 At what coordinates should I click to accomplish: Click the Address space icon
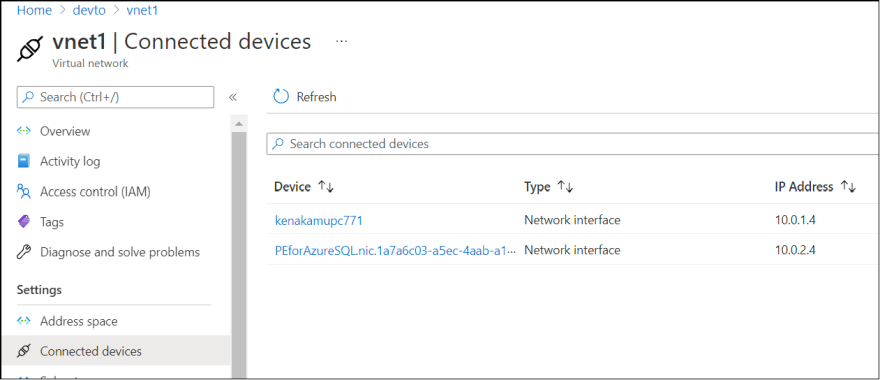23,321
